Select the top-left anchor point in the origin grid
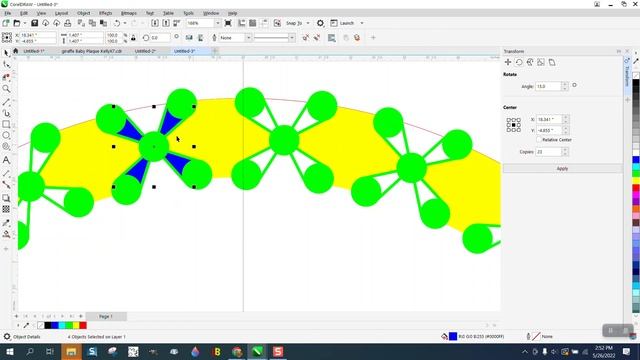Image resolution: width=640 pixels, height=360 pixels. coord(509,120)
